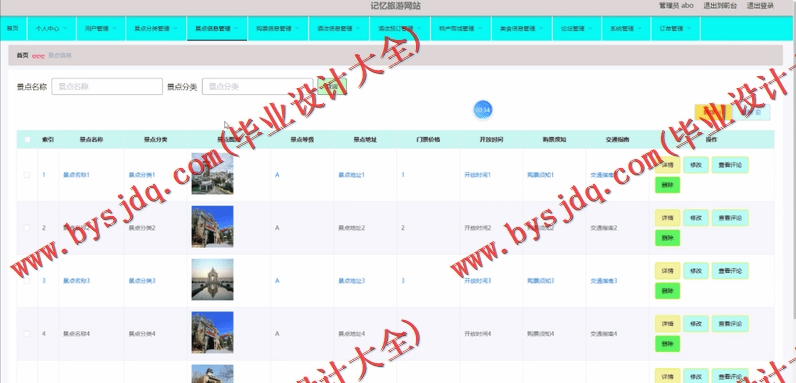Open the thumbnail image of 景点名称1

[x=212, y=174]
